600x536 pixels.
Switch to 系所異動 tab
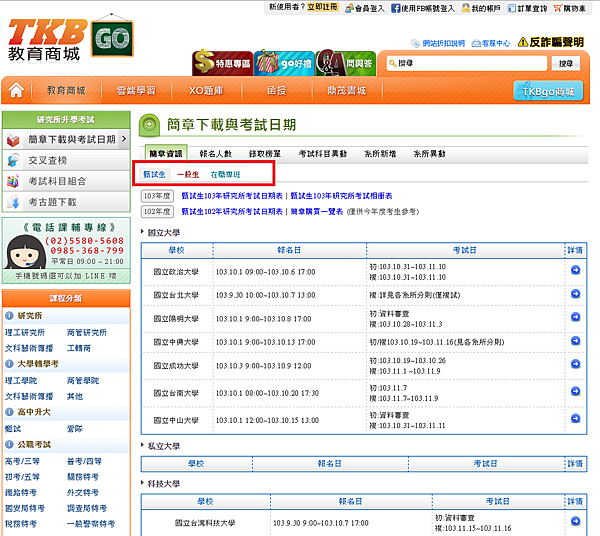click(x=429, y=154)
